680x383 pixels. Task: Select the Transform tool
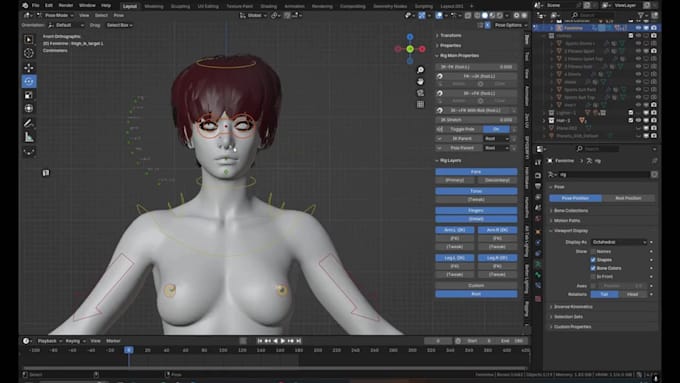point(29,108)
